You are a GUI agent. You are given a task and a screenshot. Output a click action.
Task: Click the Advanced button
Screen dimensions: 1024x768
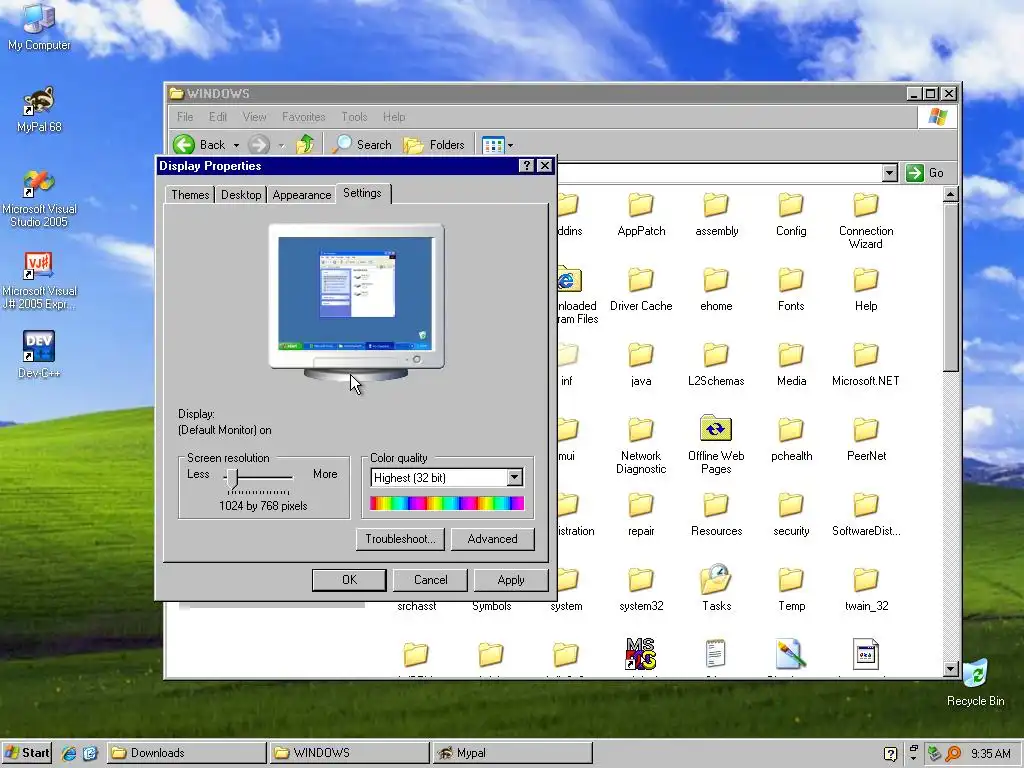click(x=492, y=539)
